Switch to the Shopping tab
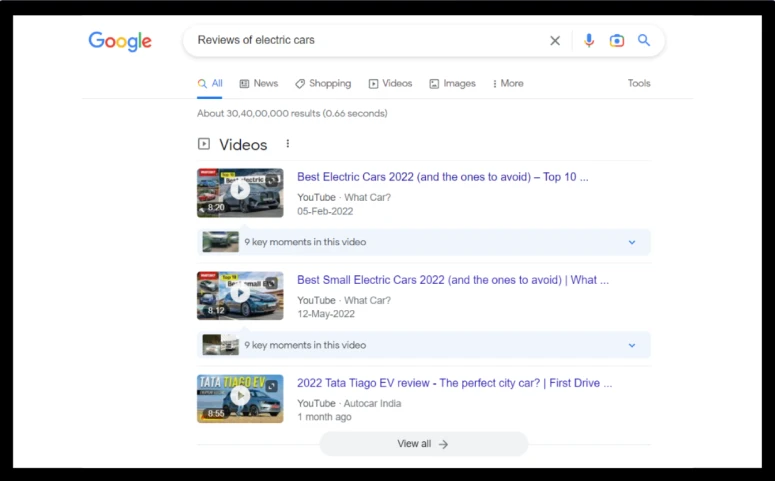Image resolution: width=775 pixels, height=481 pixels. click(x=323, y=84)
